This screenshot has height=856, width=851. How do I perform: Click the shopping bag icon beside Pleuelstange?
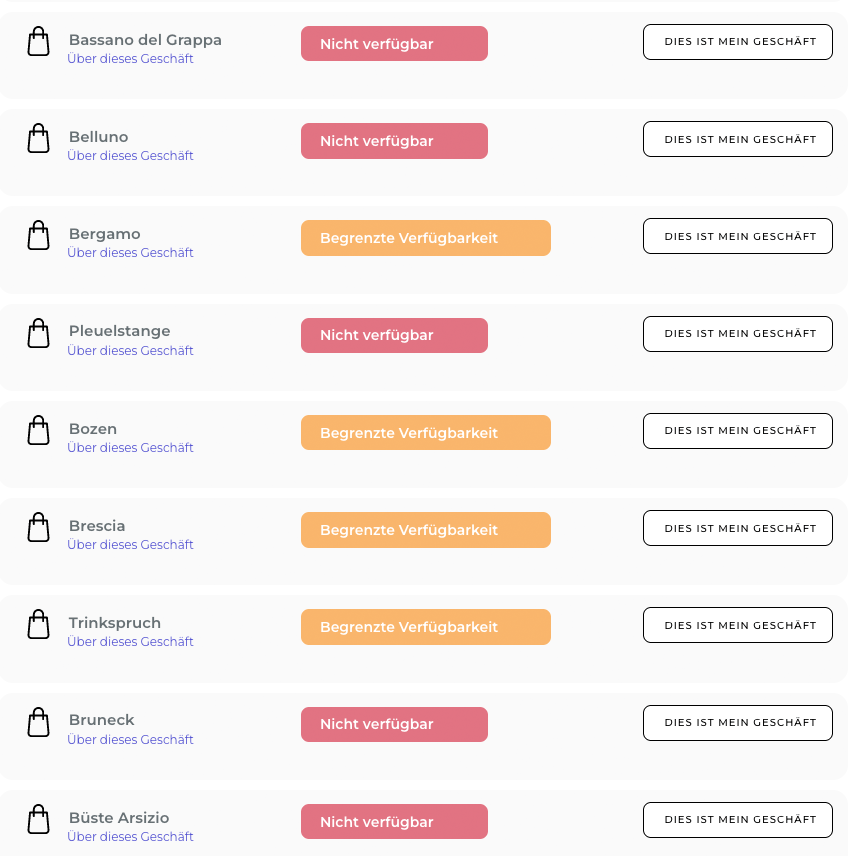tap(38, 333)
